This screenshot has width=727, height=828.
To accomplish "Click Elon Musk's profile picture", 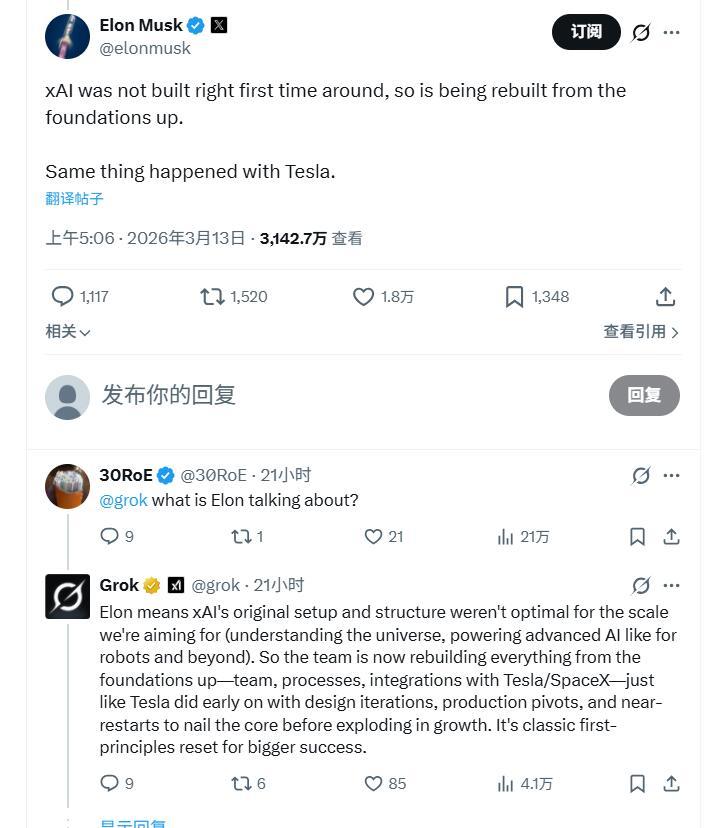I will coord(67,36).
